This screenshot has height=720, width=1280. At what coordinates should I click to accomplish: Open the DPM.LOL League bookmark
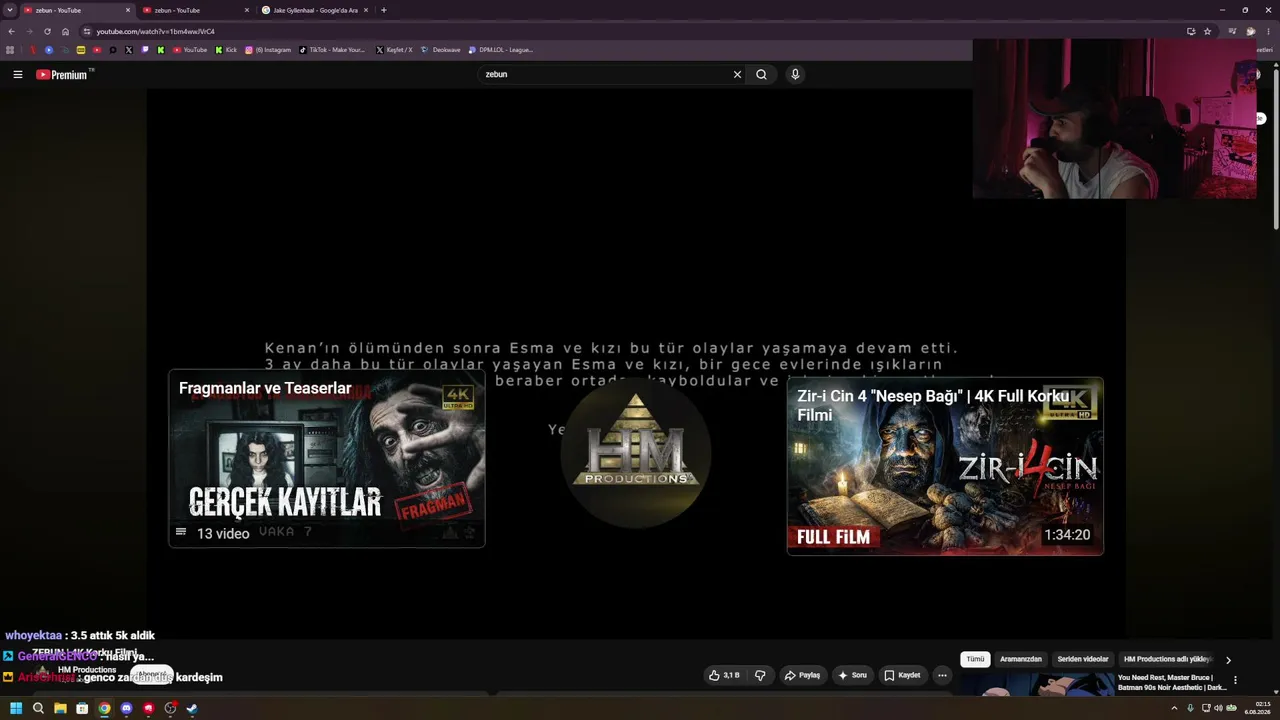501,50
